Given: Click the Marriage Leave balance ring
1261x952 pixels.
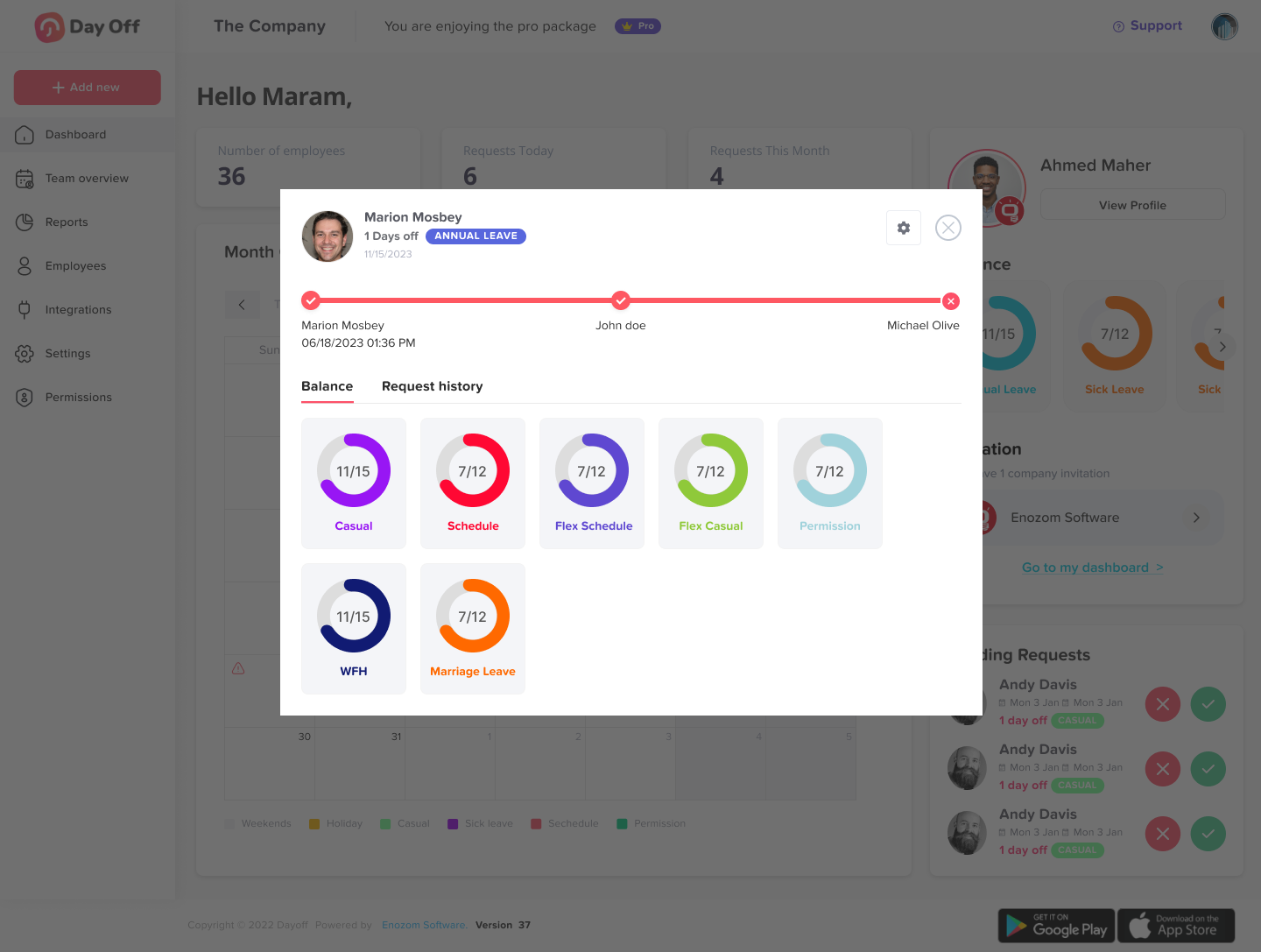Looking at the screenshot, I should click(x=473, y=616).
